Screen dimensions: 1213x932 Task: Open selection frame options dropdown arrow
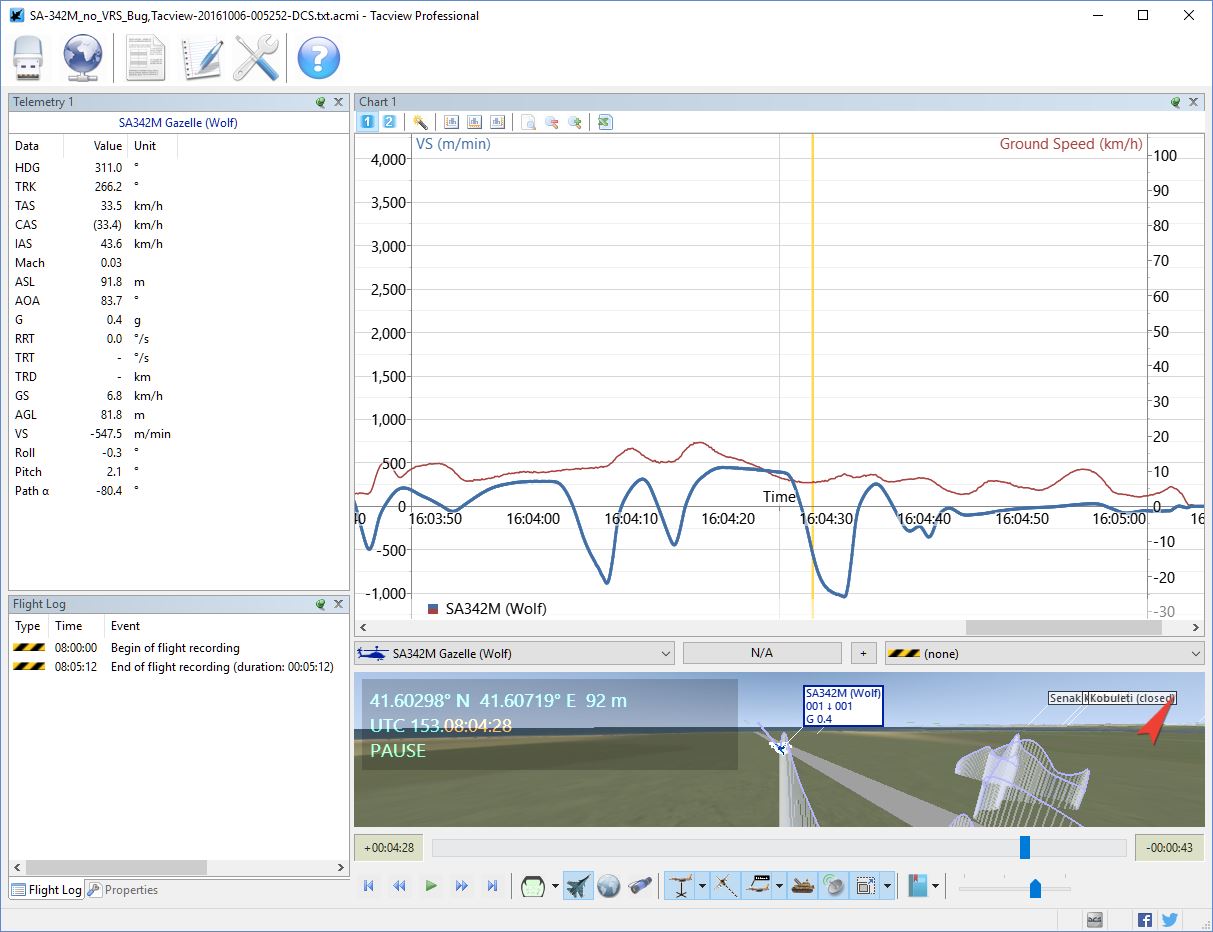pos(887,886)
